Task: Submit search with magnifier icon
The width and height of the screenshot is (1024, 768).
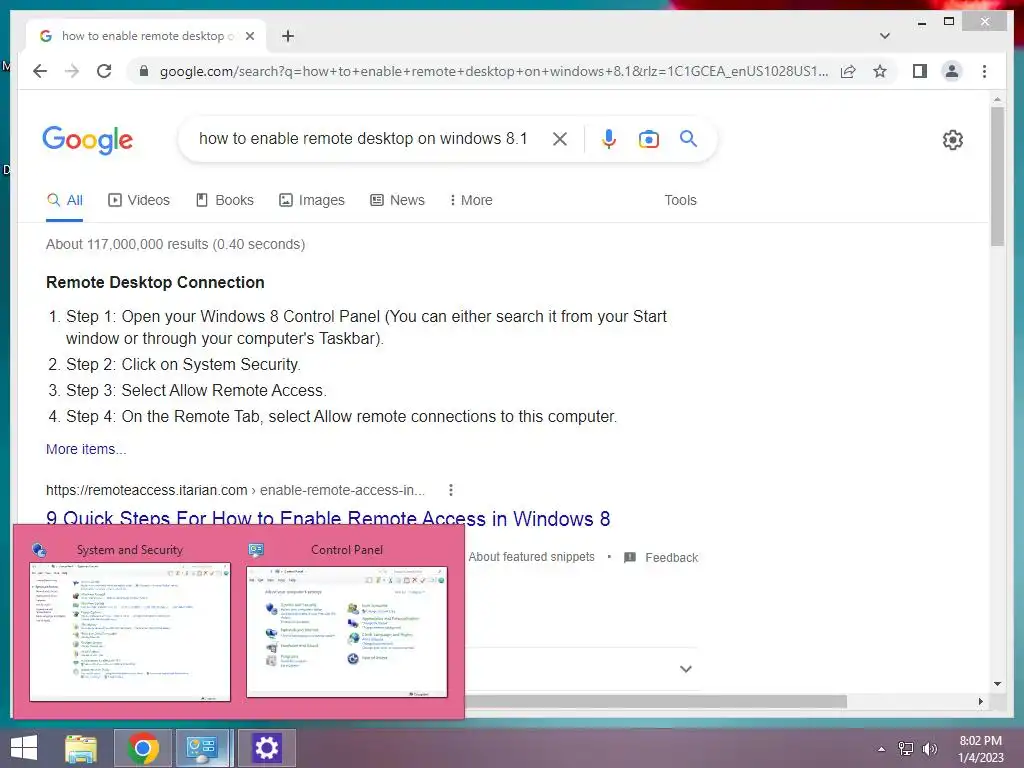Action: (x=688, y=138)
